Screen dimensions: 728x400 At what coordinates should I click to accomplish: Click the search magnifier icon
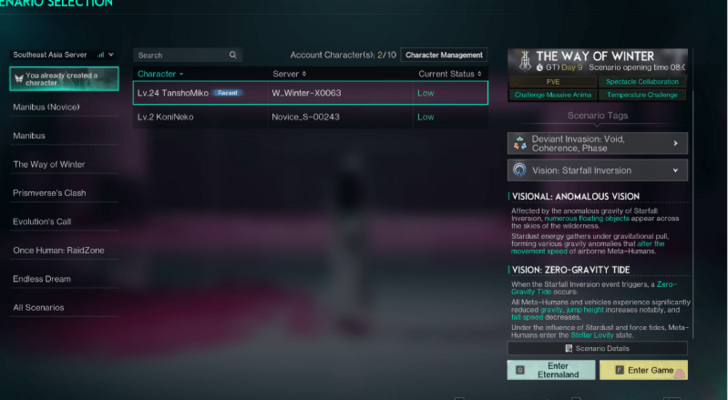[233, 55]
